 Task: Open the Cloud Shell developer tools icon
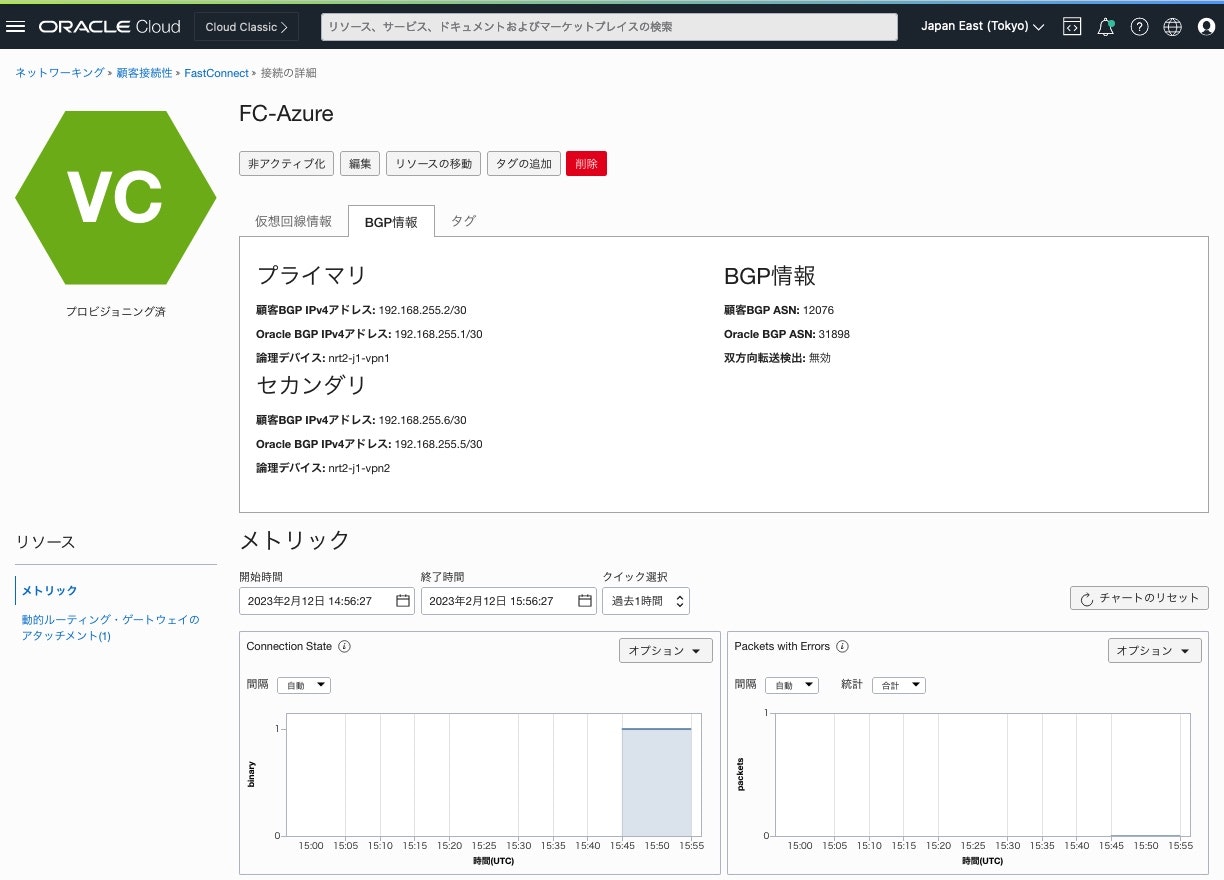(1071, 27)
